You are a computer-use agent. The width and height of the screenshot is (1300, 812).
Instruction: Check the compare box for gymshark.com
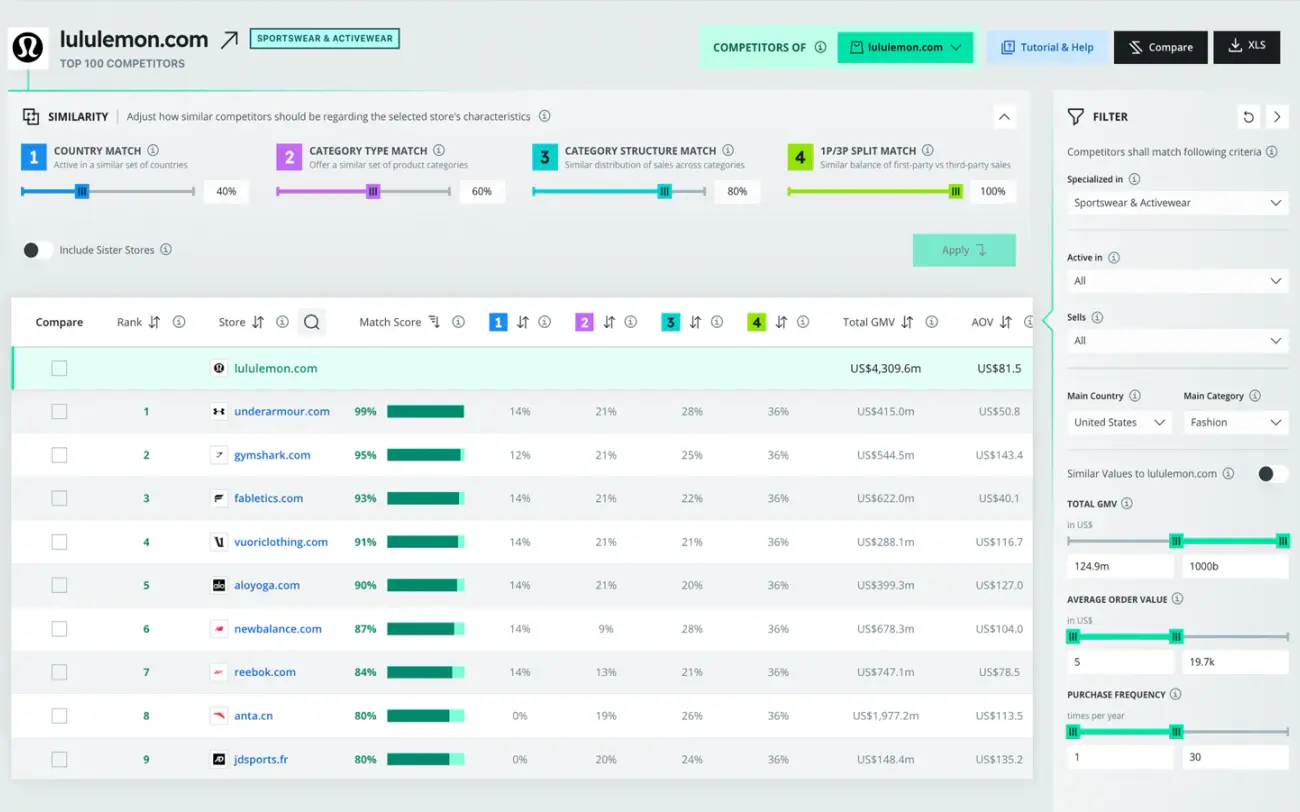point(59,455)
